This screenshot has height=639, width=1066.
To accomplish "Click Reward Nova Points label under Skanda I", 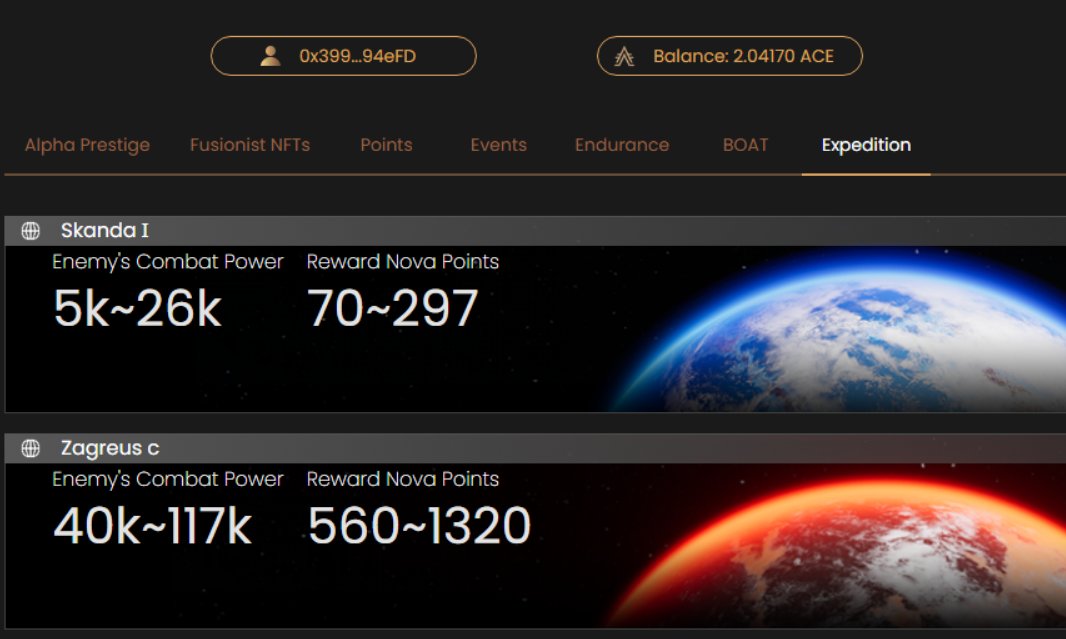I will pos(402,262).
